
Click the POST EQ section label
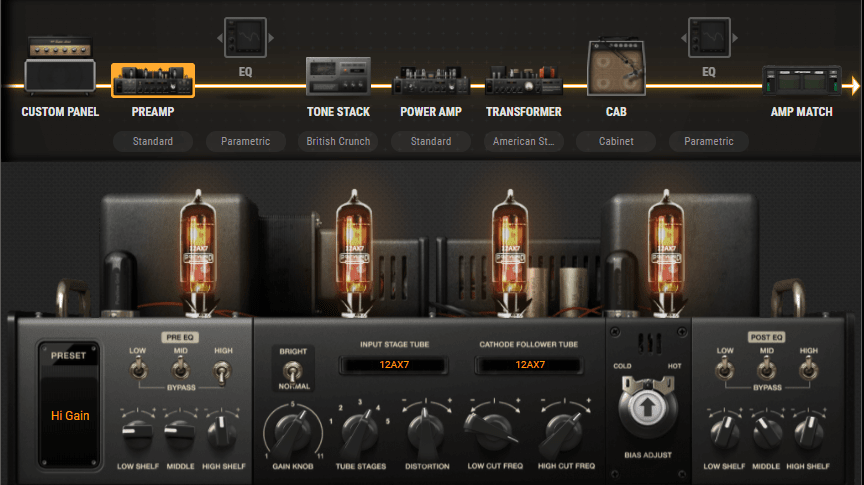(x=766, y=337)
